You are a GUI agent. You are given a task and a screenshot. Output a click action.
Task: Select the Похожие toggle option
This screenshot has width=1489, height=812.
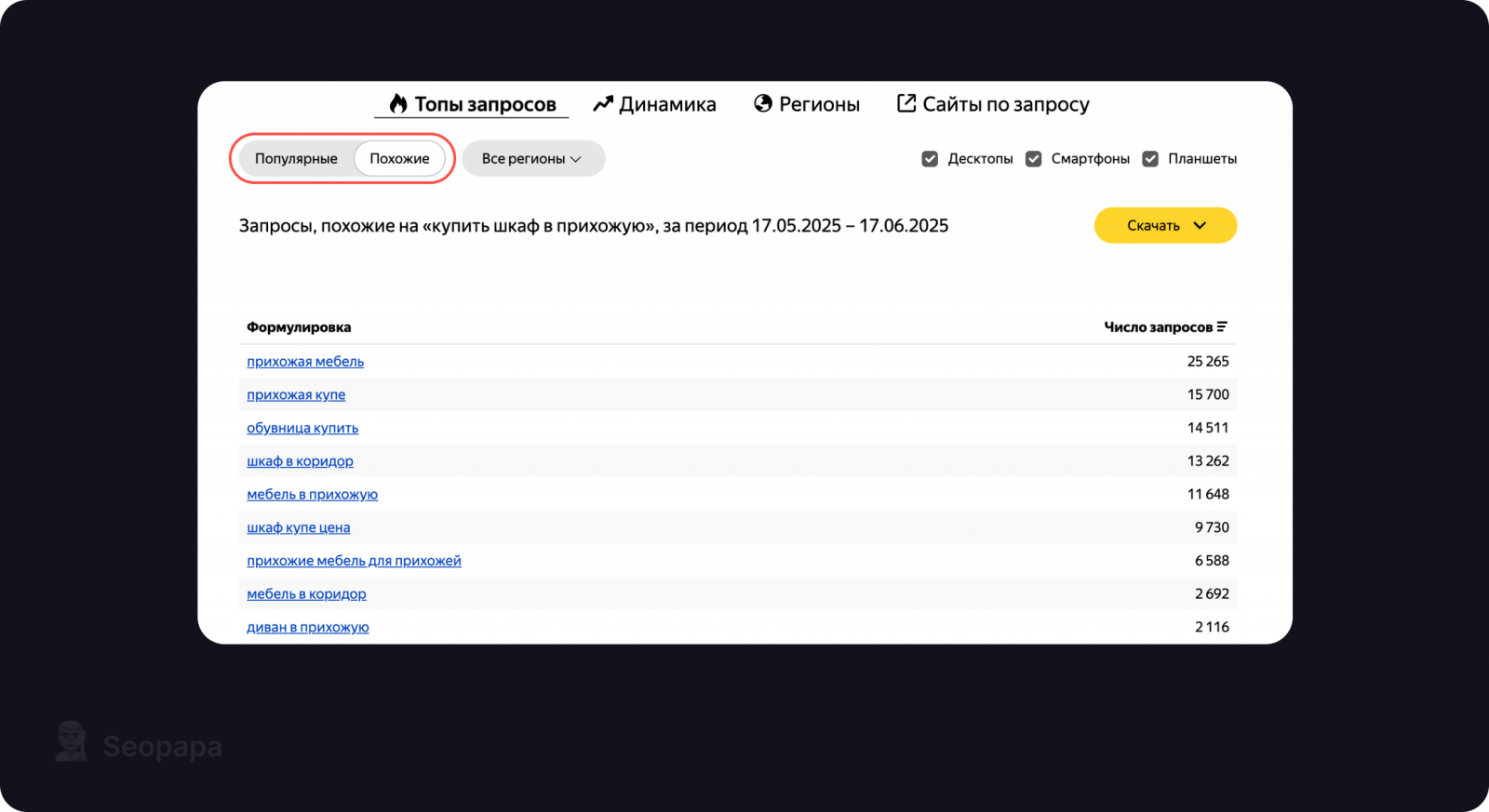(399, 159)
